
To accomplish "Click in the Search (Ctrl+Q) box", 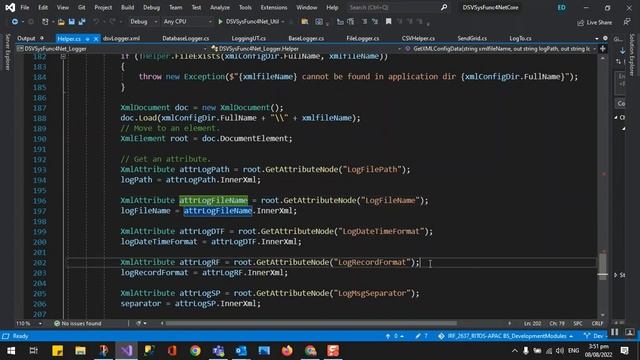I will pos(393,7).
